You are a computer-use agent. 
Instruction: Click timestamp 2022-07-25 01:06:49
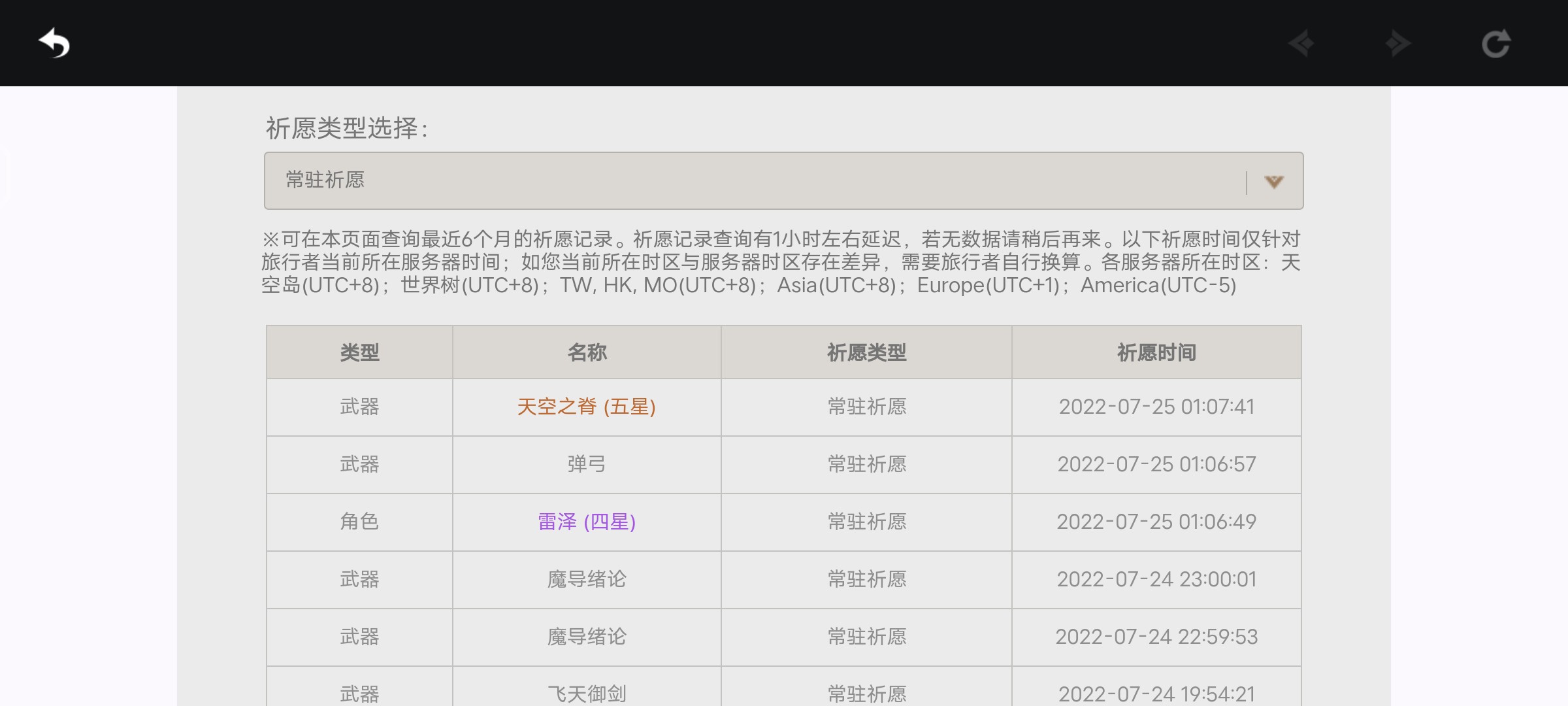1156,522
